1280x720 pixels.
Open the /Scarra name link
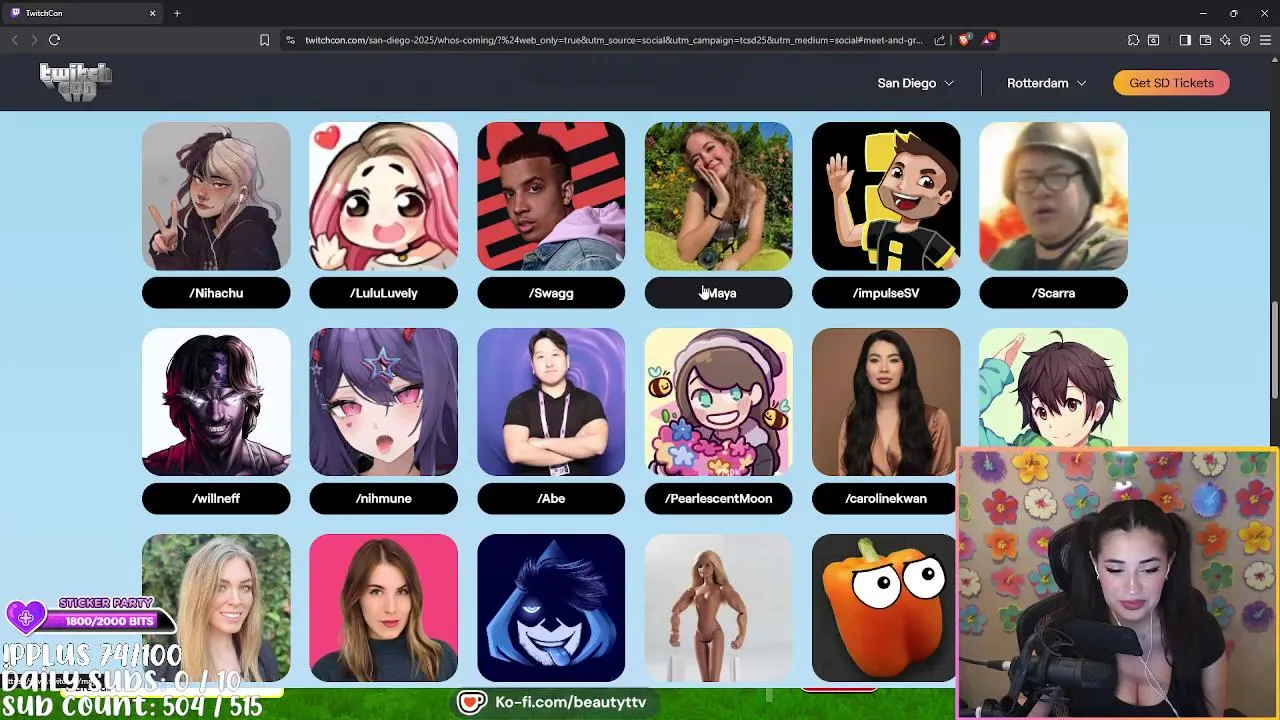click(1053, 293)
